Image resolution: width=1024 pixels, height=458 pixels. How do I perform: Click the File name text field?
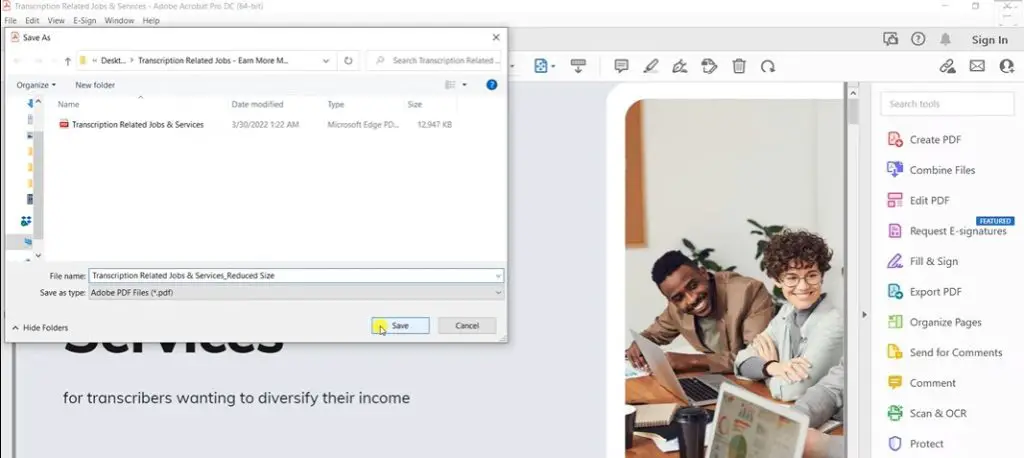(296, 276)
